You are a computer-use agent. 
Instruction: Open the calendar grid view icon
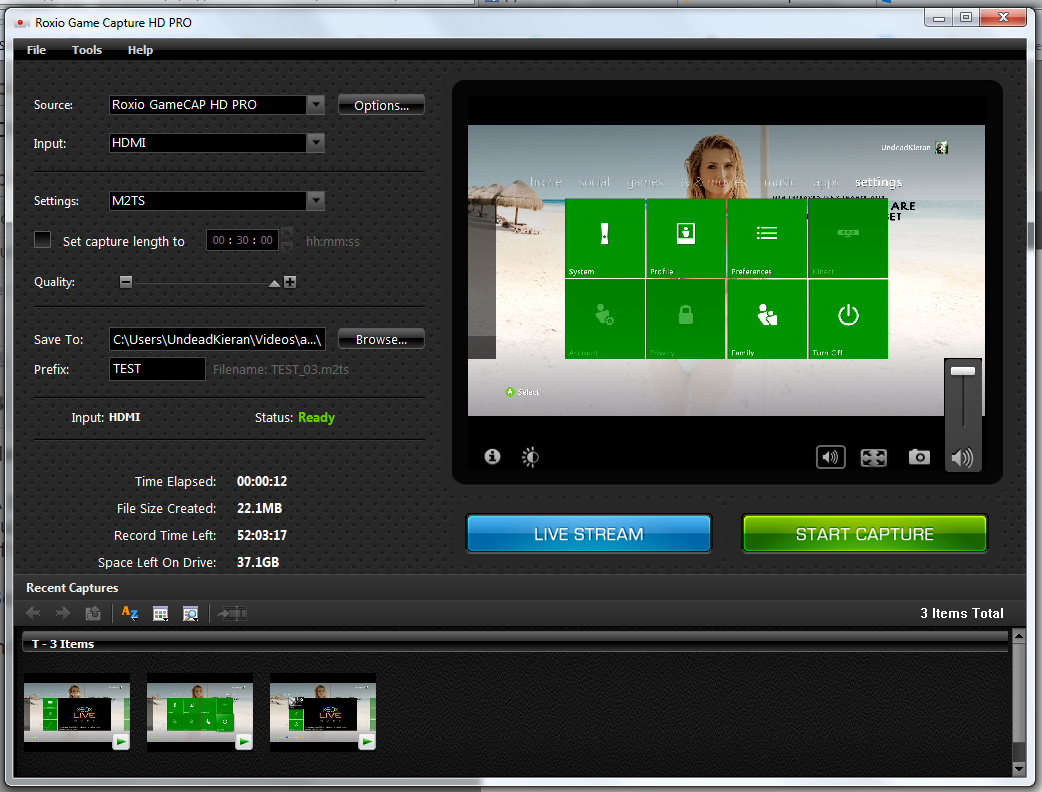pos(160,613)
